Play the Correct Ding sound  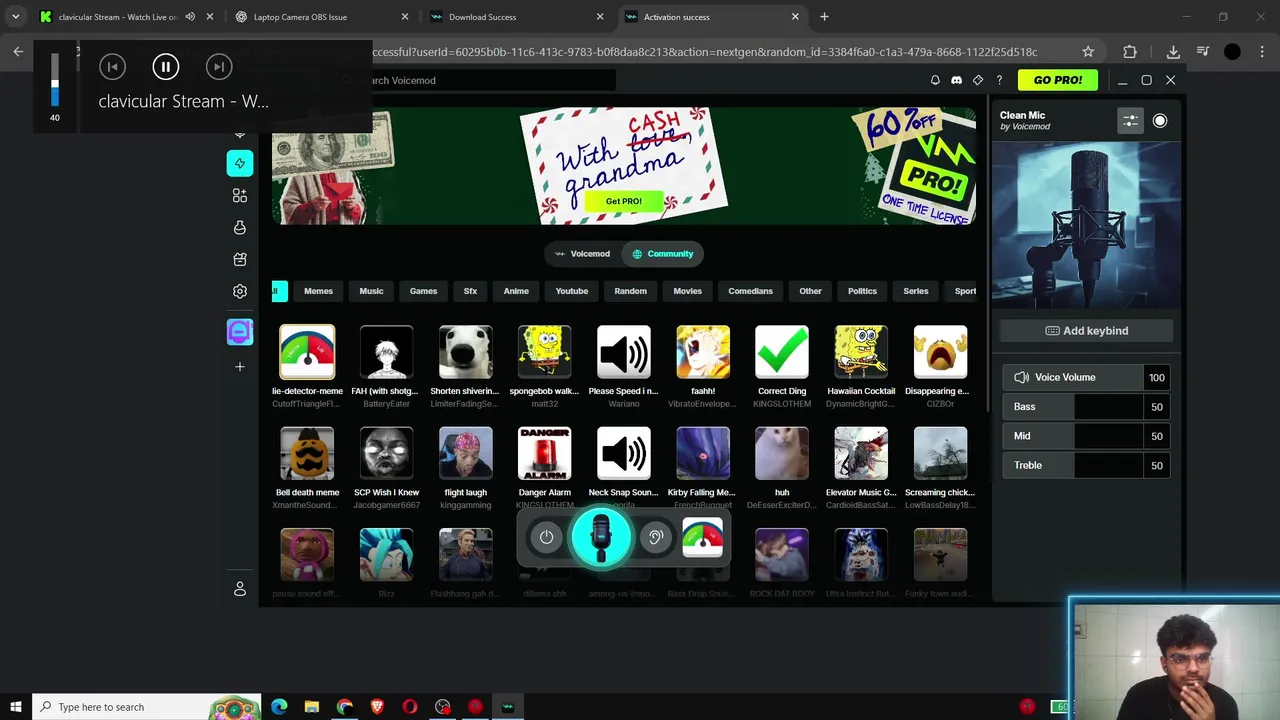(782, 352)
